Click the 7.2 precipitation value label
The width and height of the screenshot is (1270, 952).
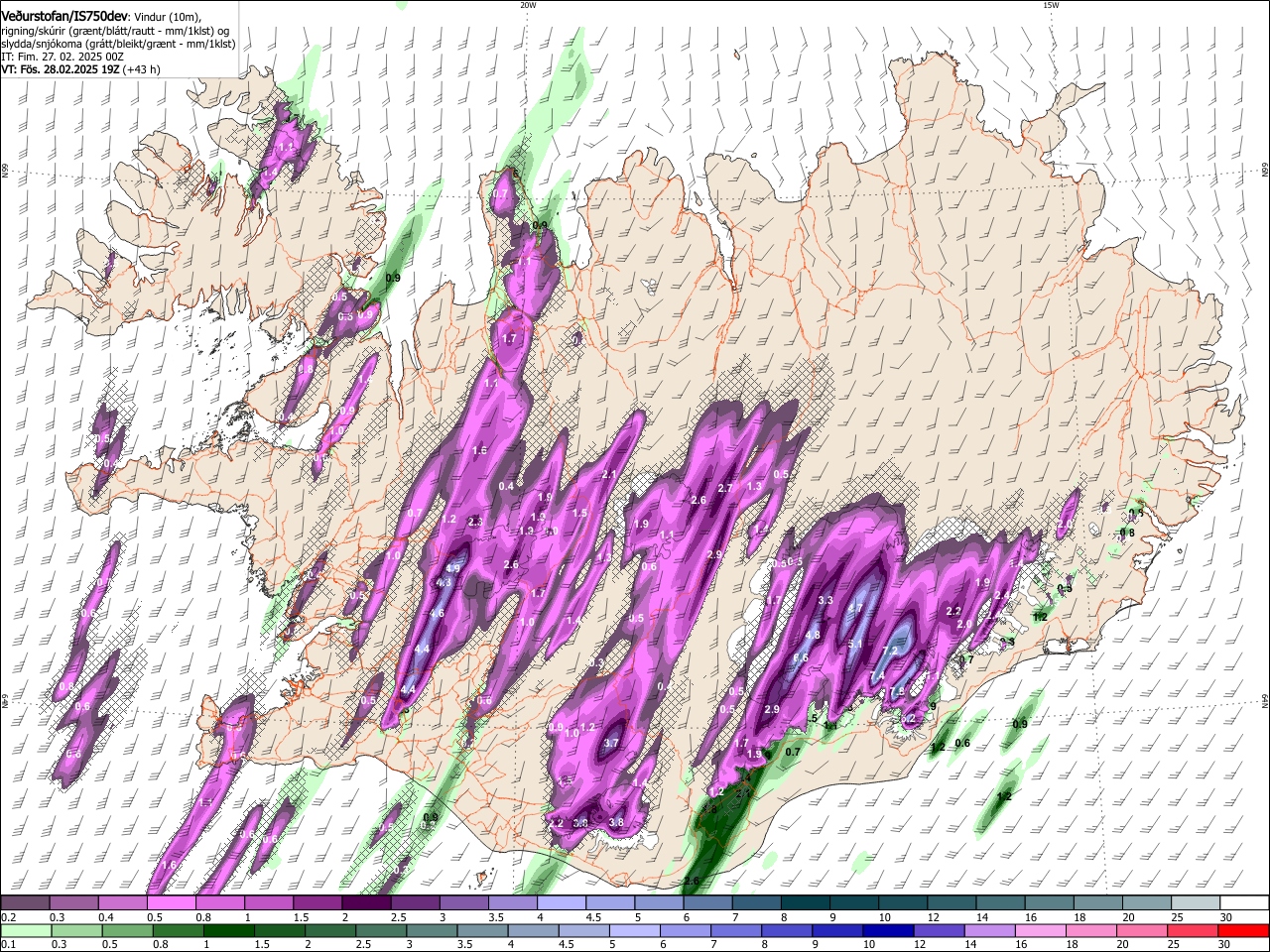[889, 651]
